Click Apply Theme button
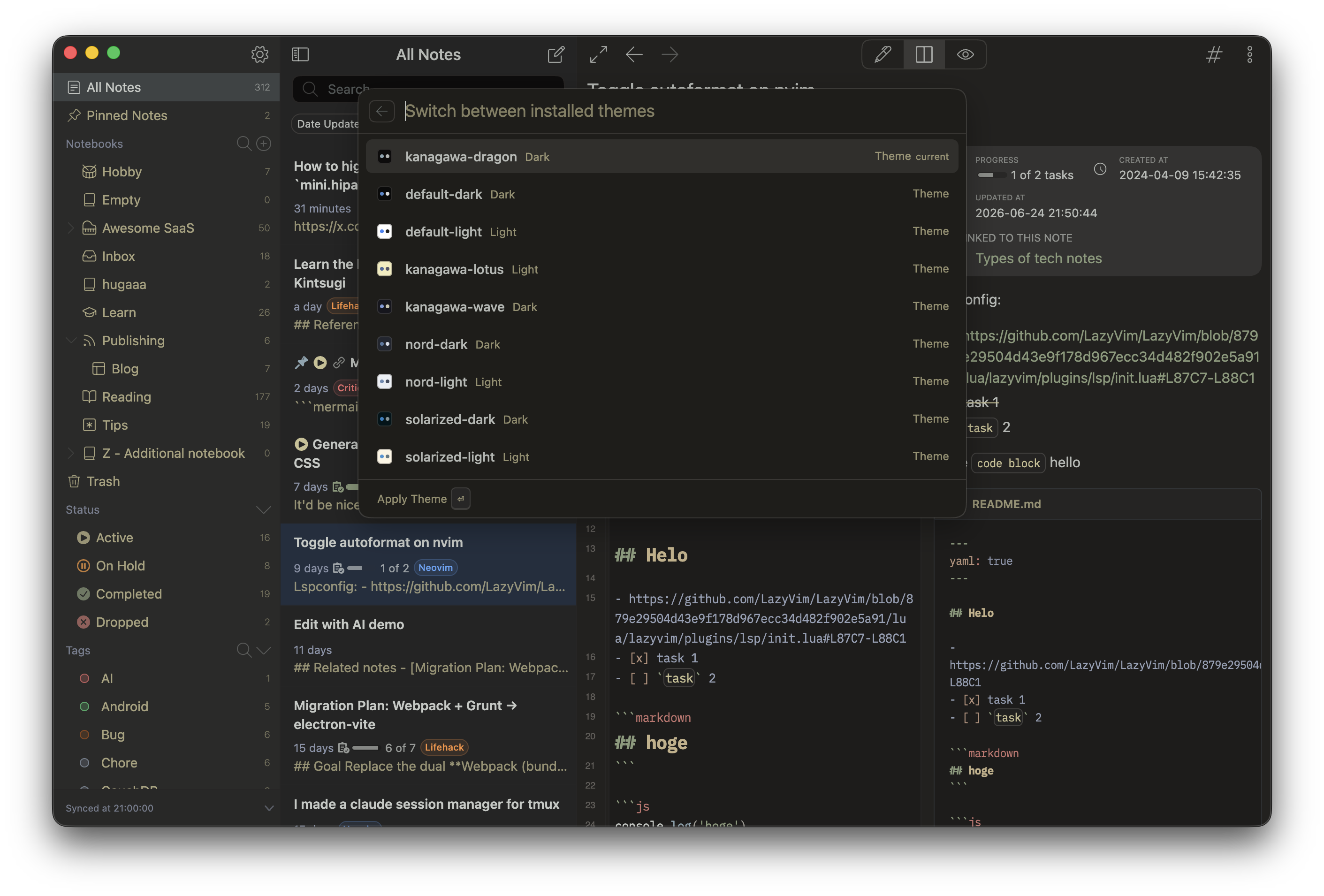 pos(423,498)
